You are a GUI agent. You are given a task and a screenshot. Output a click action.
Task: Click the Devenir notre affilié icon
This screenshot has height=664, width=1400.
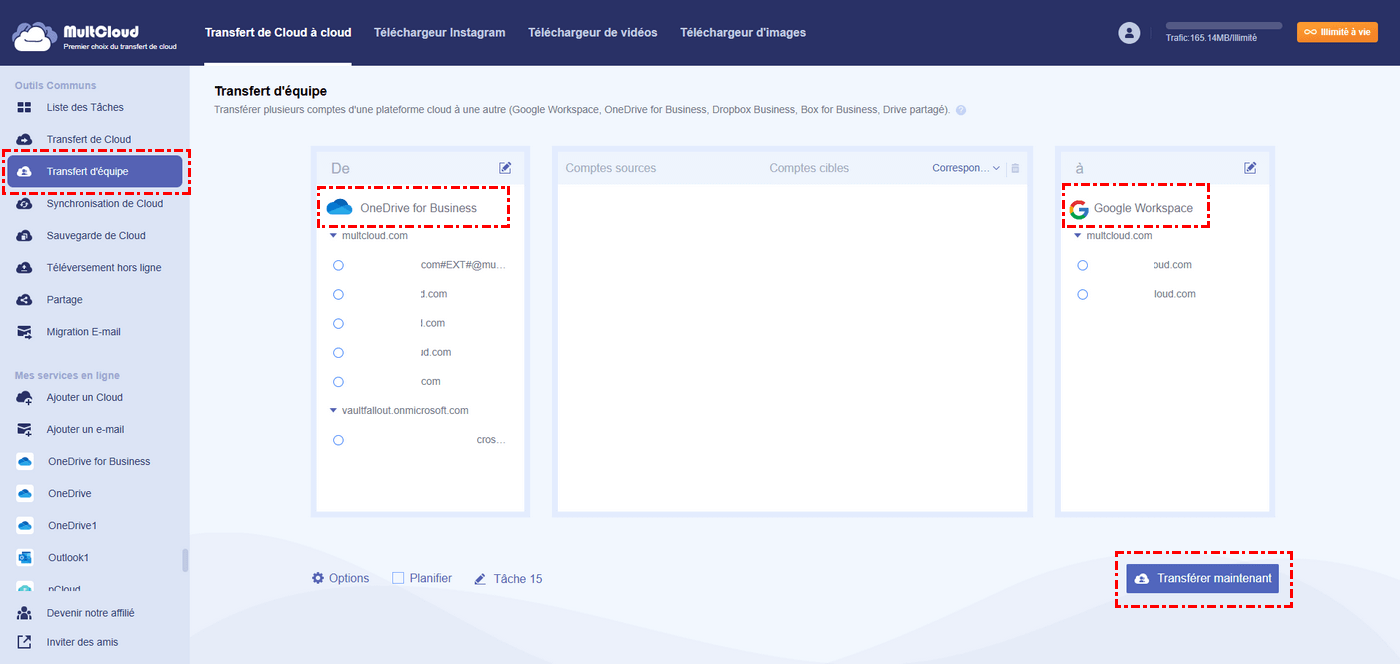[24, 613]
